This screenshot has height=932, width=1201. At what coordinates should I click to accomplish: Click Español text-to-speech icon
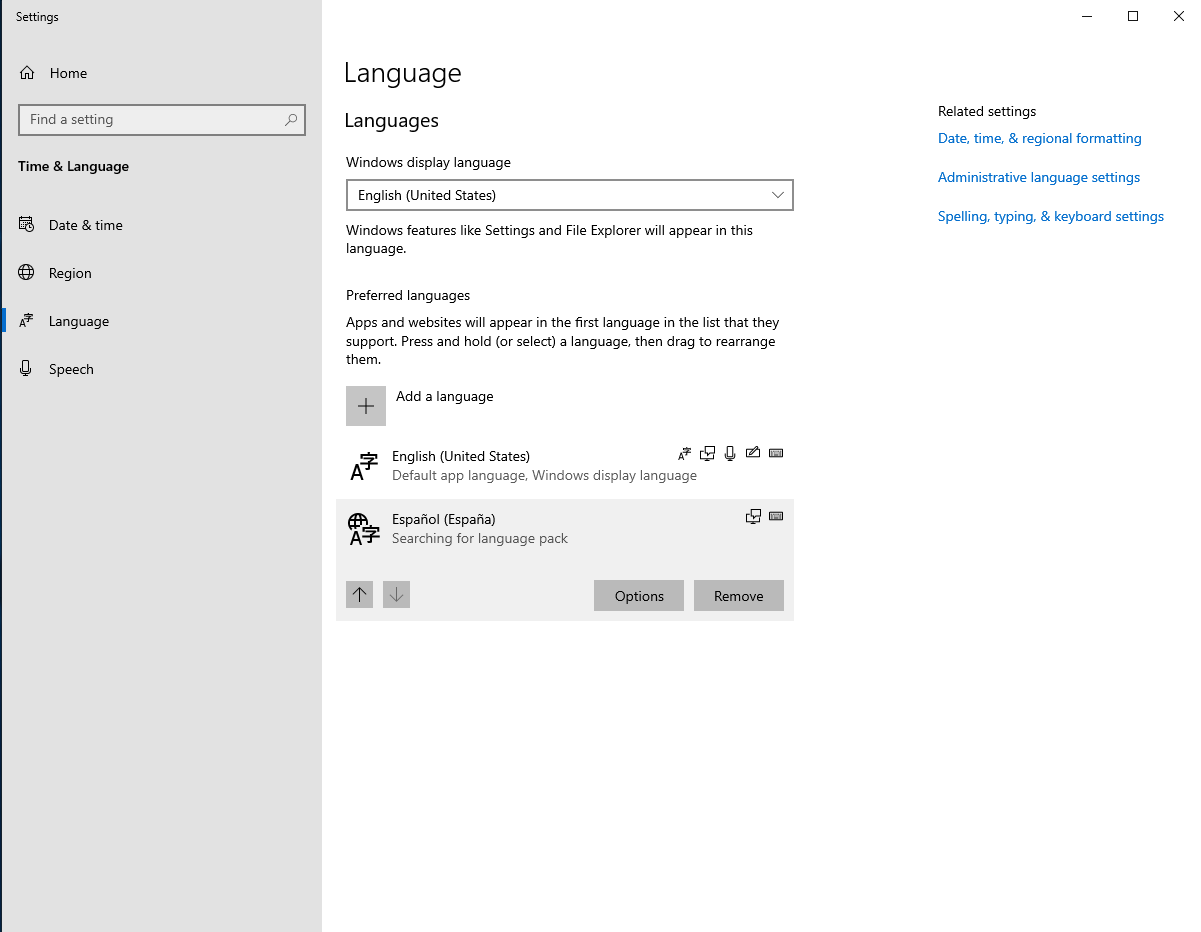pyautogui.click(x=753, y=516)
